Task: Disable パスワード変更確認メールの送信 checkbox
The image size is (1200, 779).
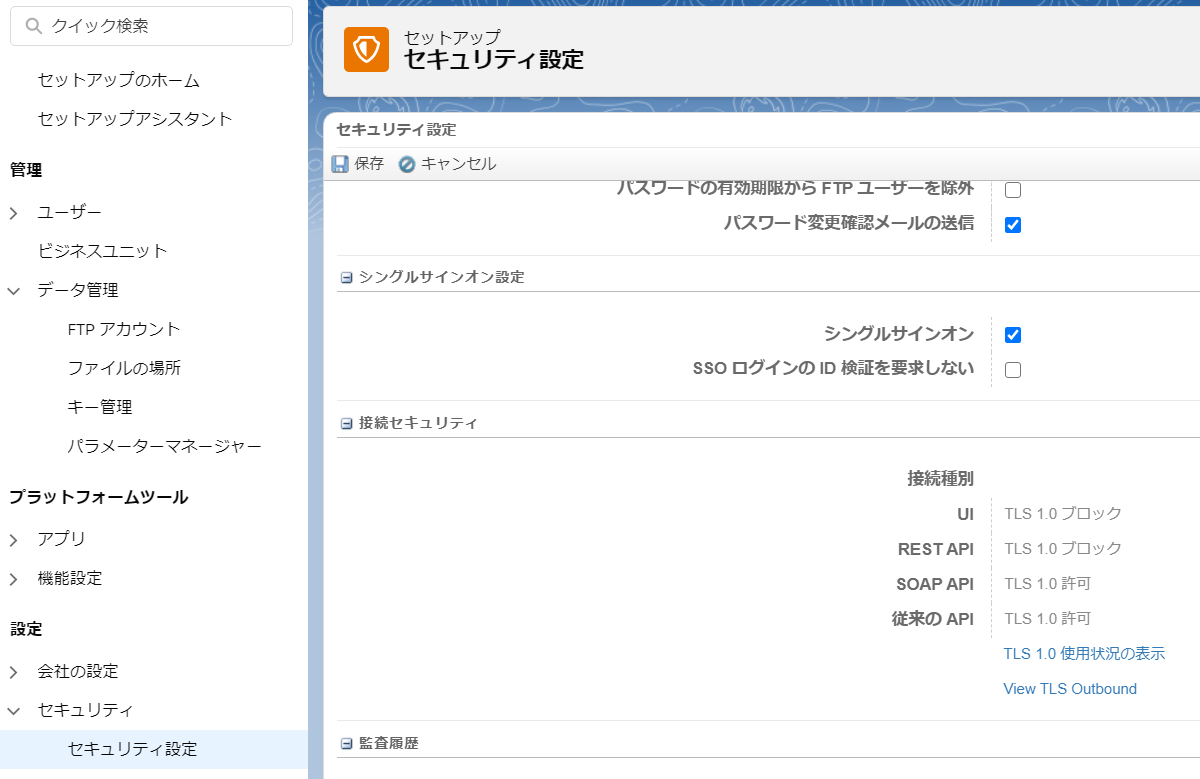Action: point(1012,224)
